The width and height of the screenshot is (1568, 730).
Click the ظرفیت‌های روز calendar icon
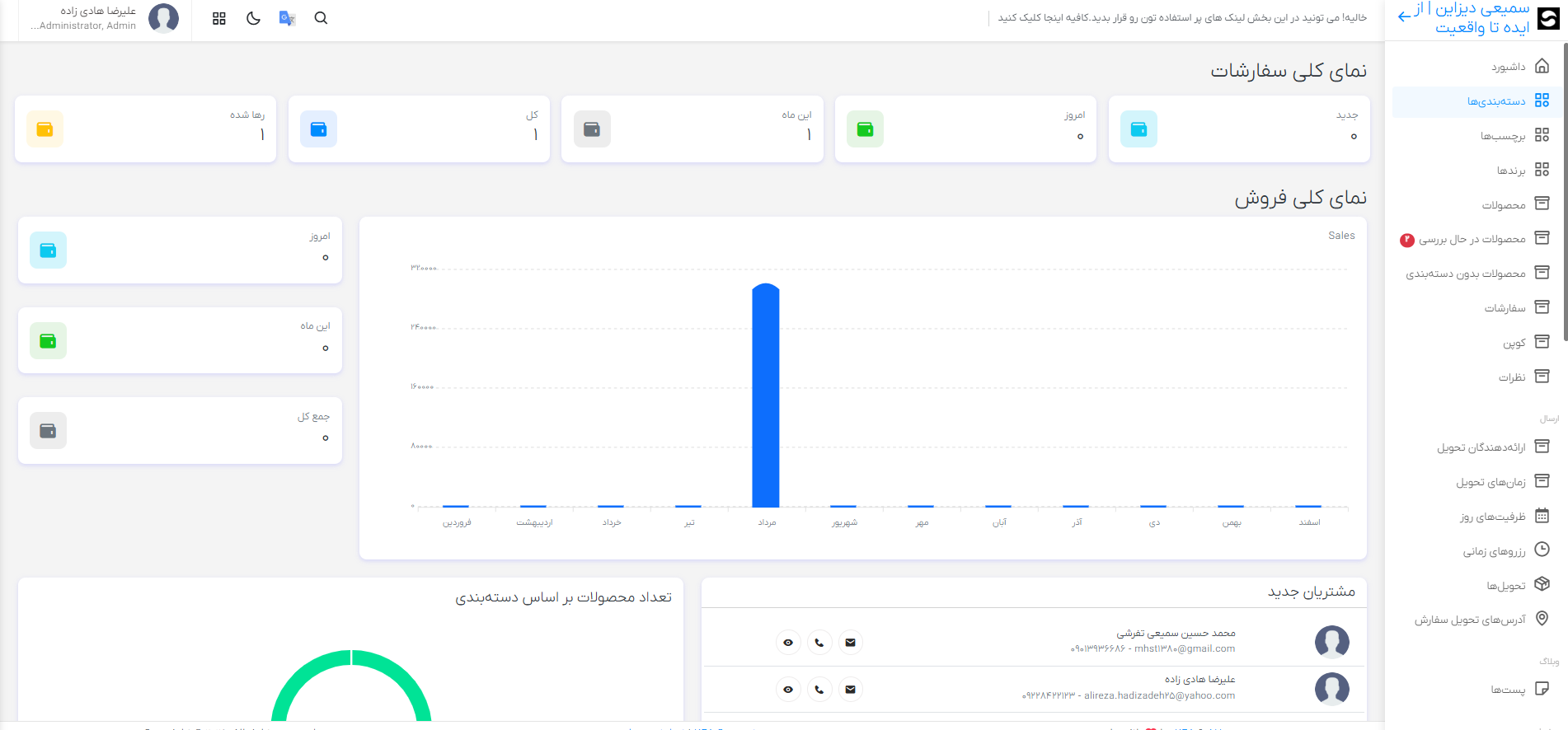tap(1542, 516)
